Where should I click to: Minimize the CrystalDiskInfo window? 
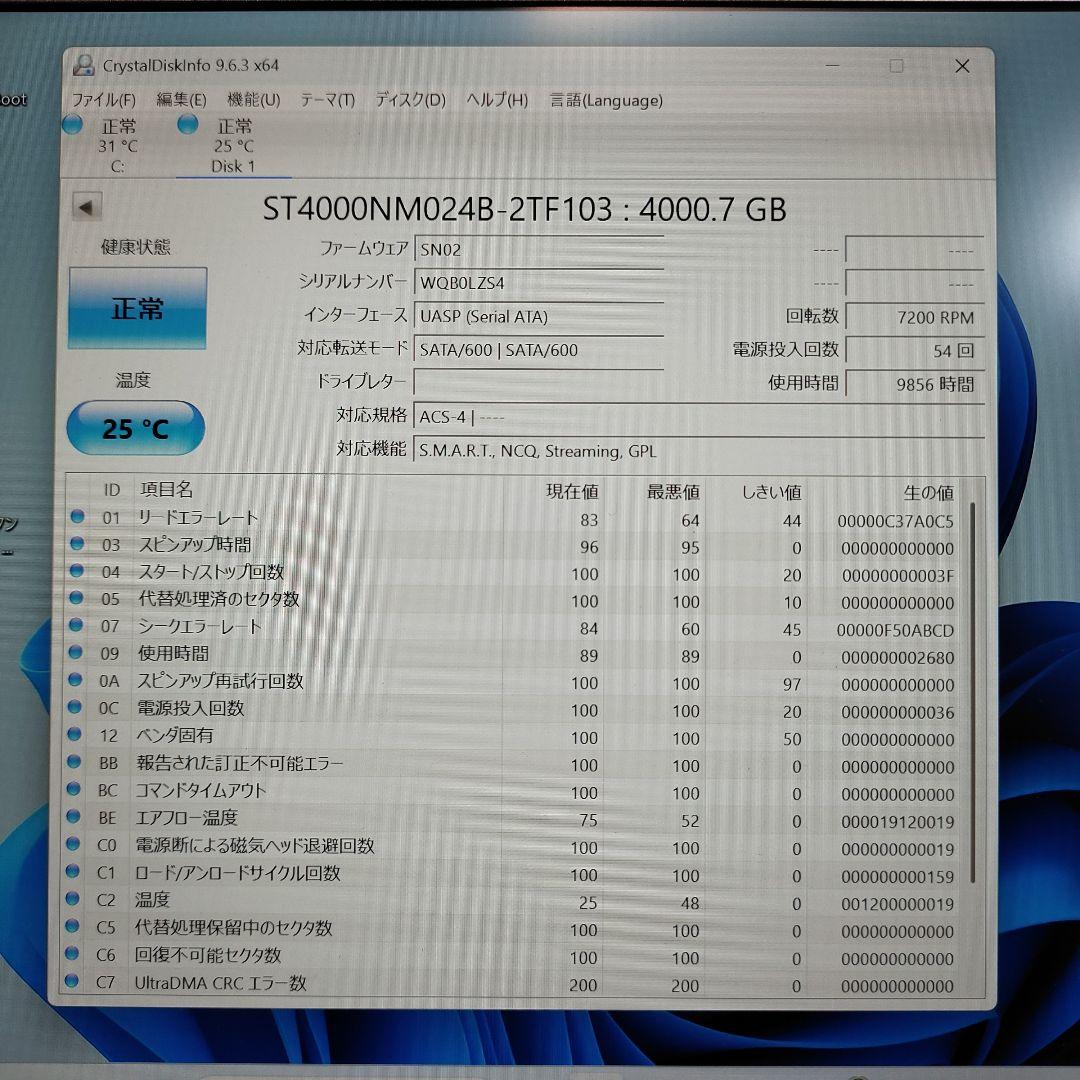pyautogui.click(x=832, y=66)
